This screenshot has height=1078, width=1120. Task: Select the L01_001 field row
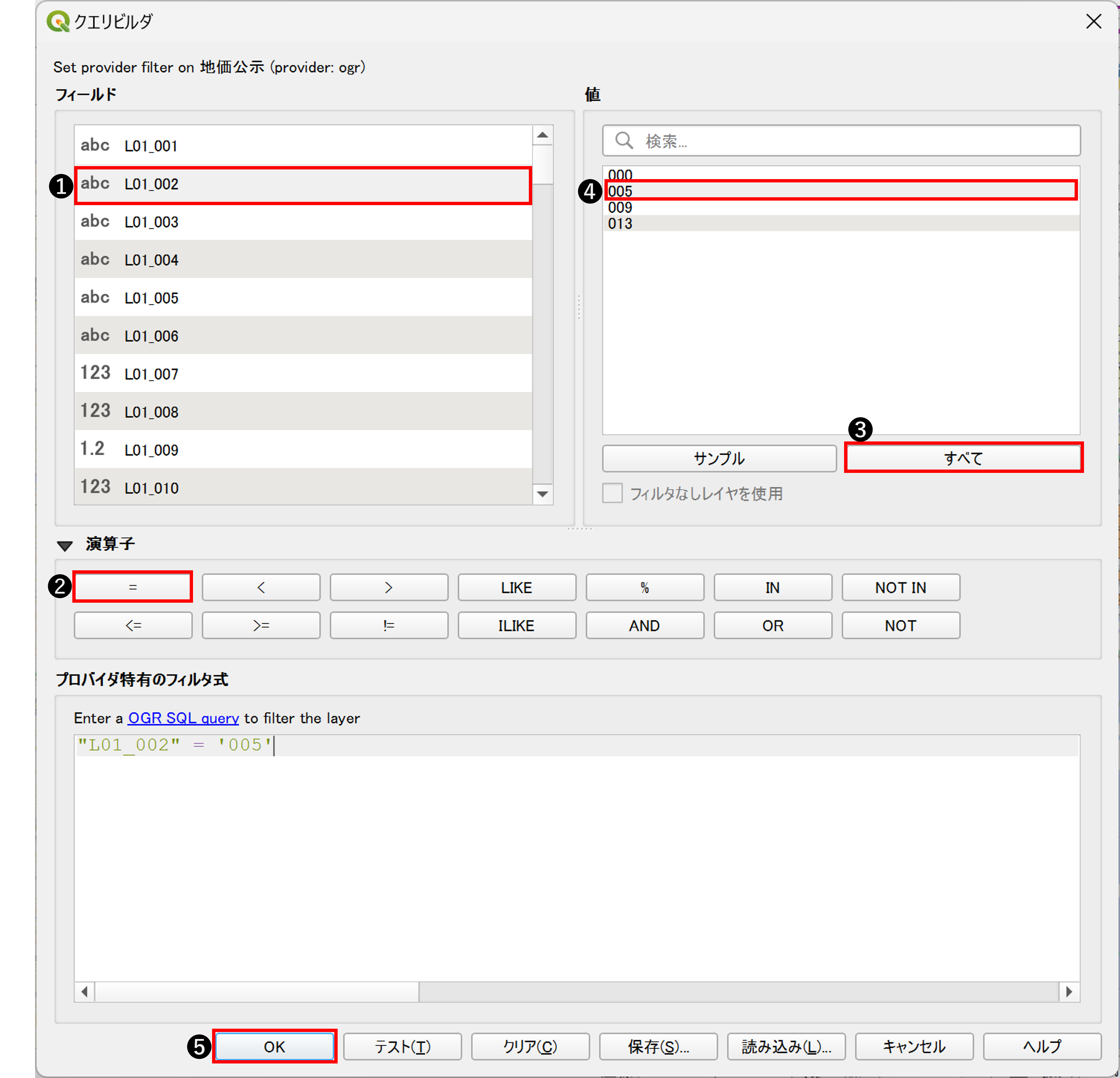click(x=303, y=145)
